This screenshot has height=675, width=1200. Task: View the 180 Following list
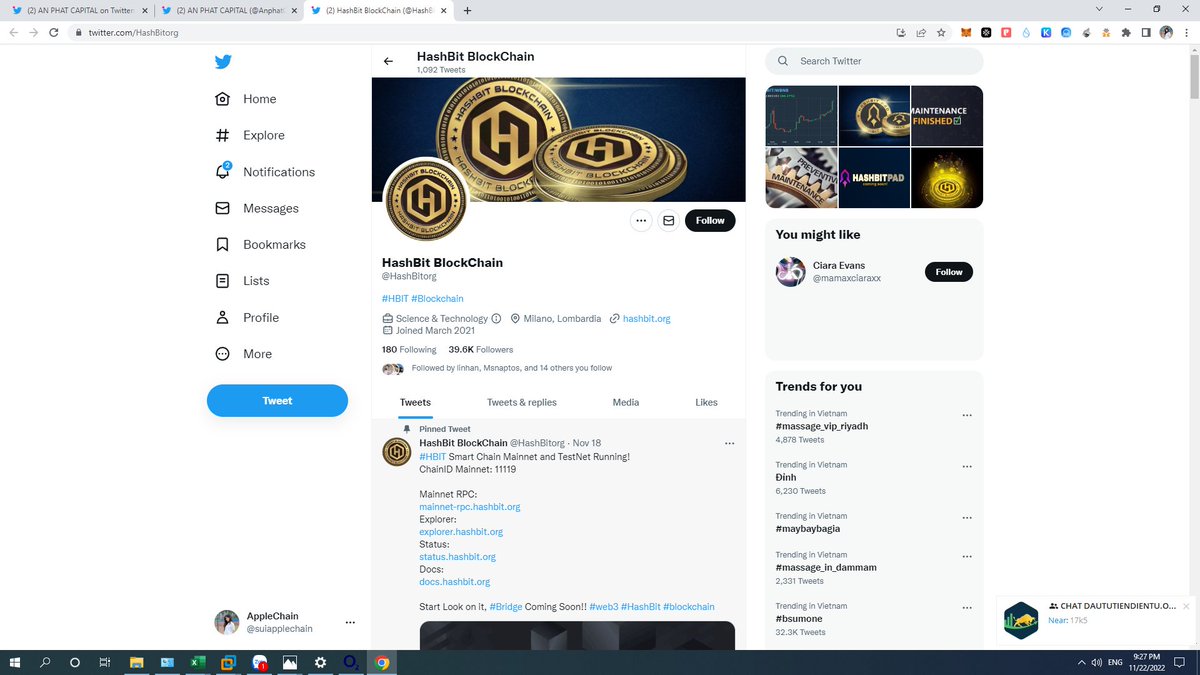[x=409, y=350]
